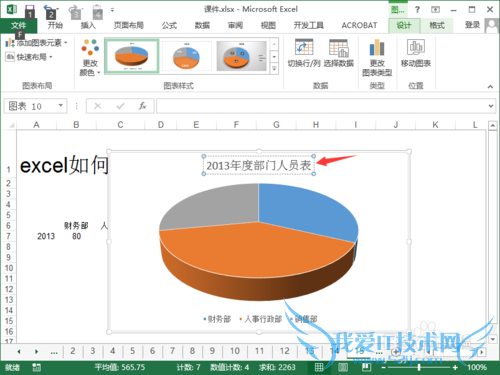This screenshot has height=375, width=500.
Task: Click the Insert Function fx icon
Action: click(x=142, y=106)
